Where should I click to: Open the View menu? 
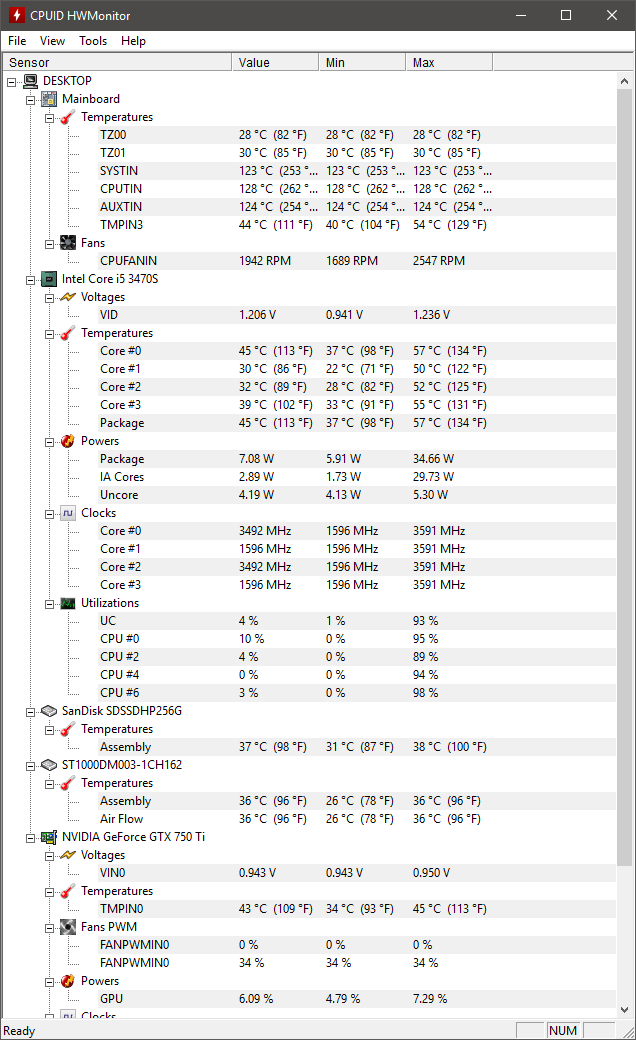point(52,41)
